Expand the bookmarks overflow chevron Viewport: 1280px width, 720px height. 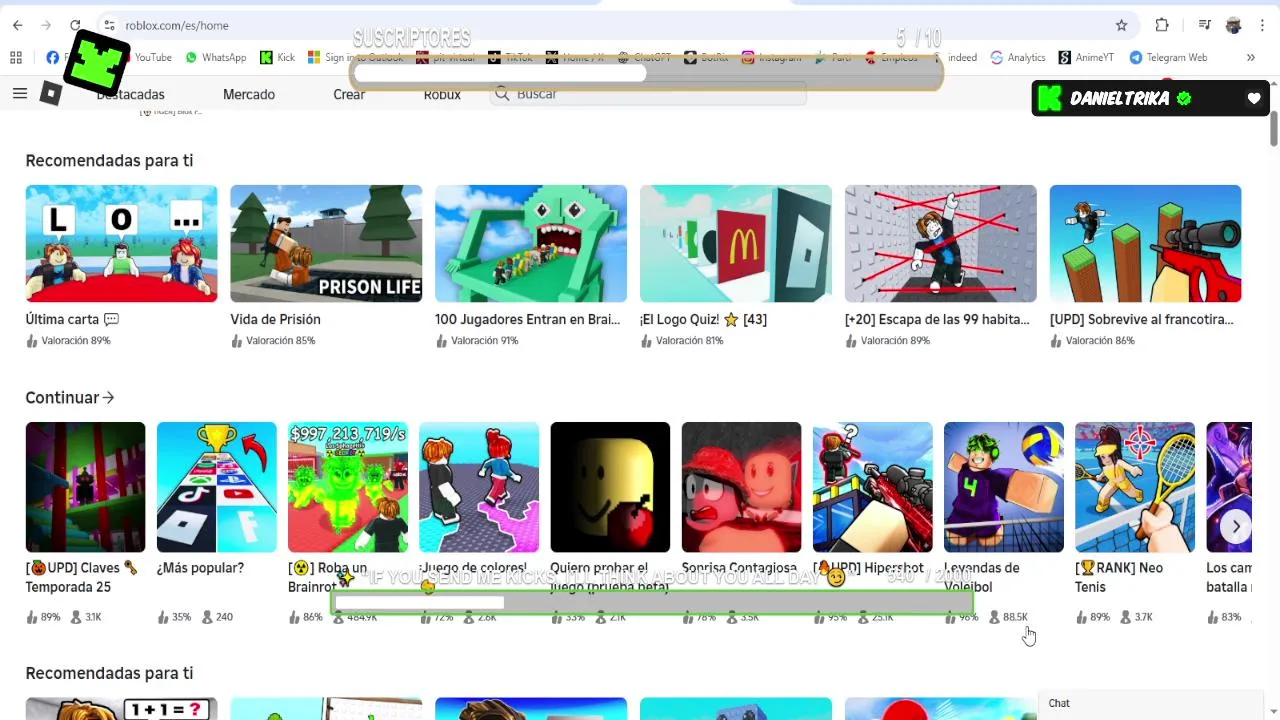click(1250, 57)
